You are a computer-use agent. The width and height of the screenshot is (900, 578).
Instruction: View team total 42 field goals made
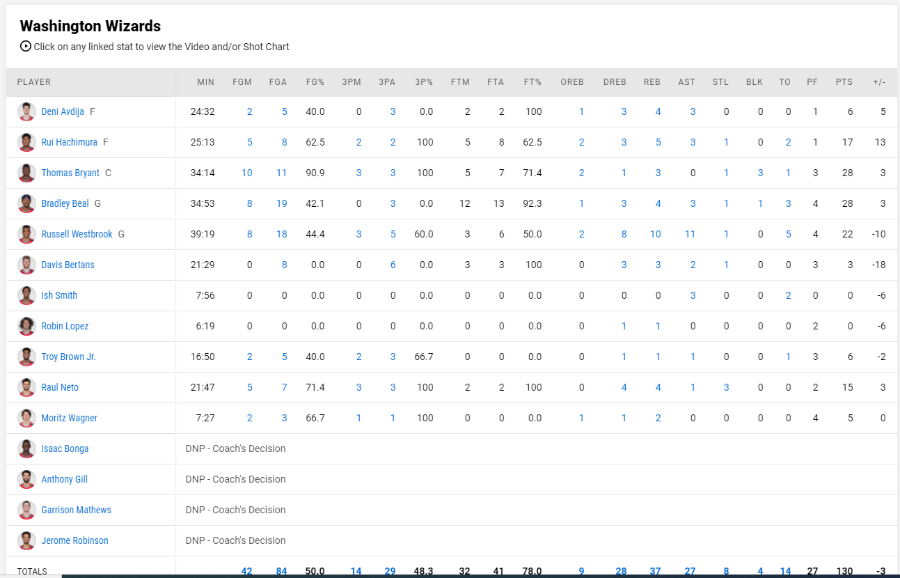click(247, 571)
